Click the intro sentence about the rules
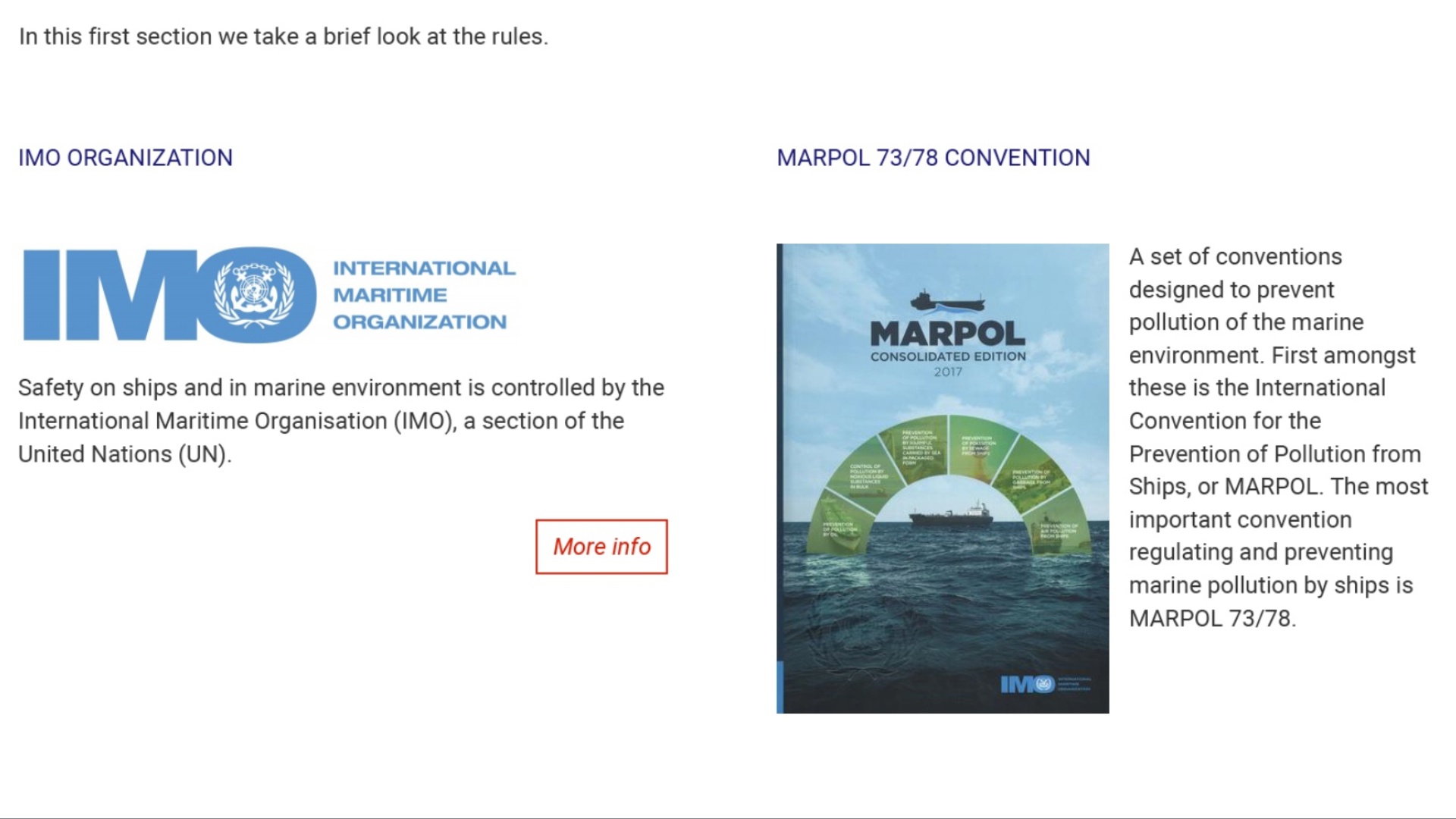1456x819 pixels. [284, 36]
